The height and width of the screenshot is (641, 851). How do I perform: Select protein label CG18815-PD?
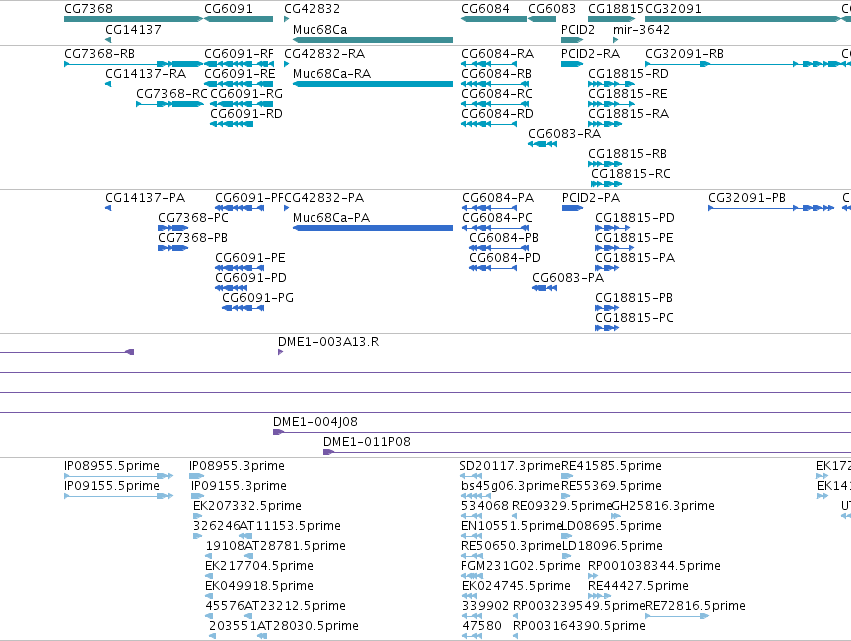635,218
